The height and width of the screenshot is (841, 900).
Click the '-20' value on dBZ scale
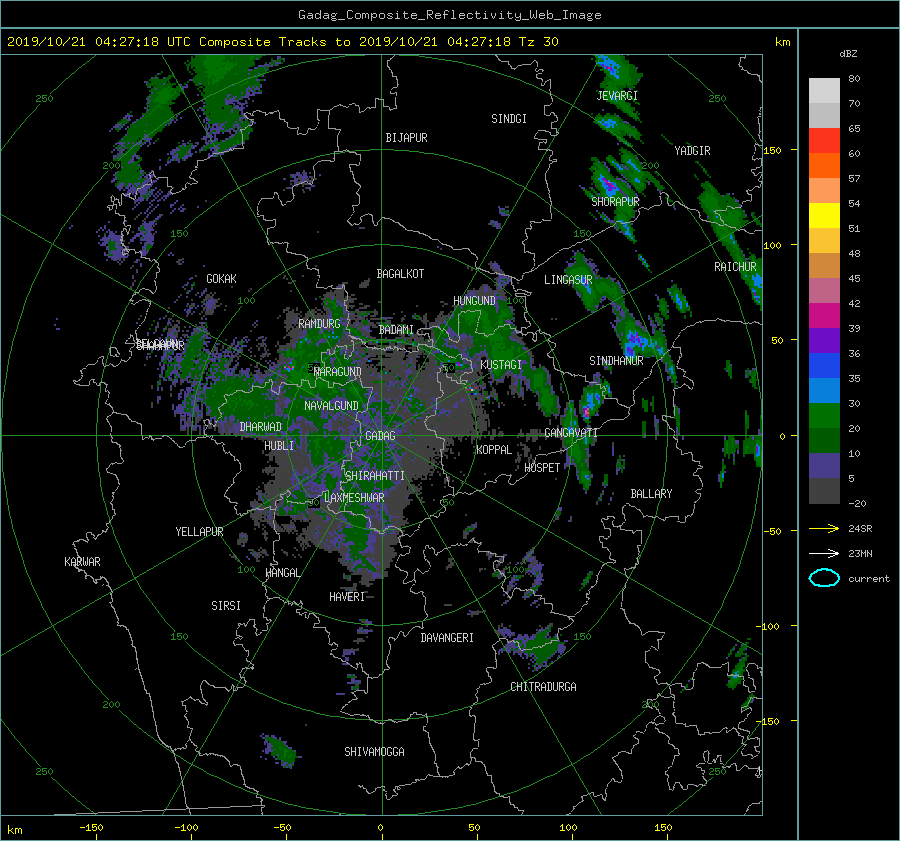(857, 503)
